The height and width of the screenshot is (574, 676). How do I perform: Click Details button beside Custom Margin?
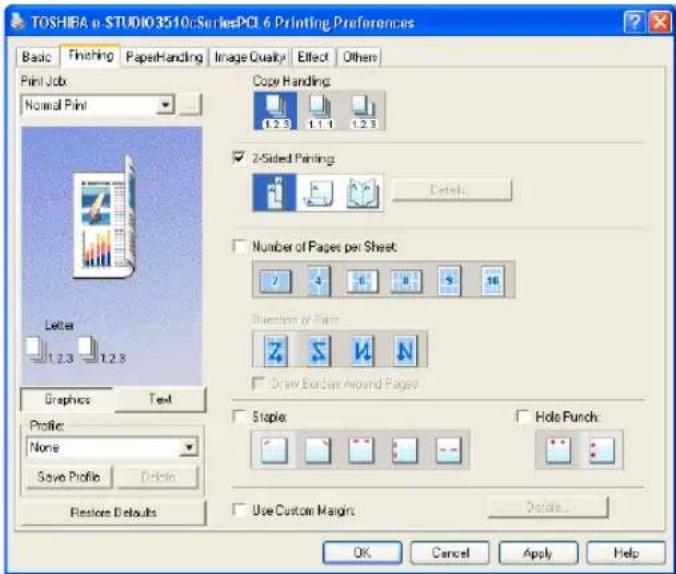[548, 507]
